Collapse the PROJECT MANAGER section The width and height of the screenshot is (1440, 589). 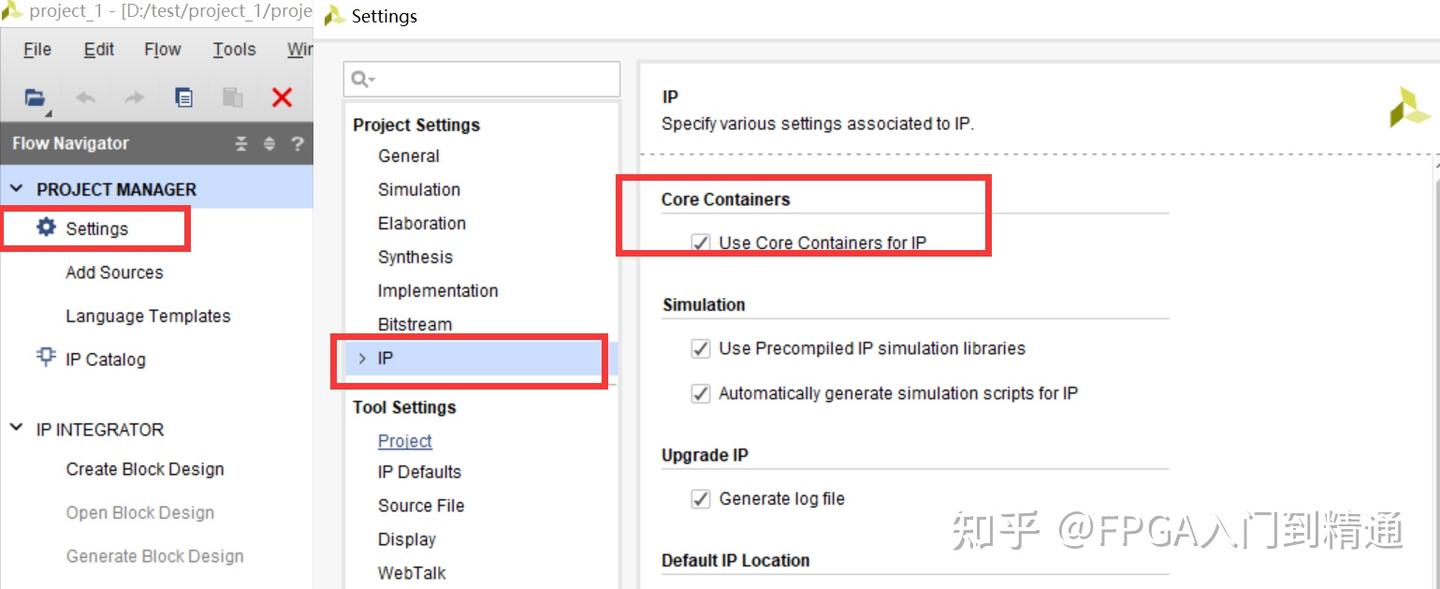click(x=17, y=188)
